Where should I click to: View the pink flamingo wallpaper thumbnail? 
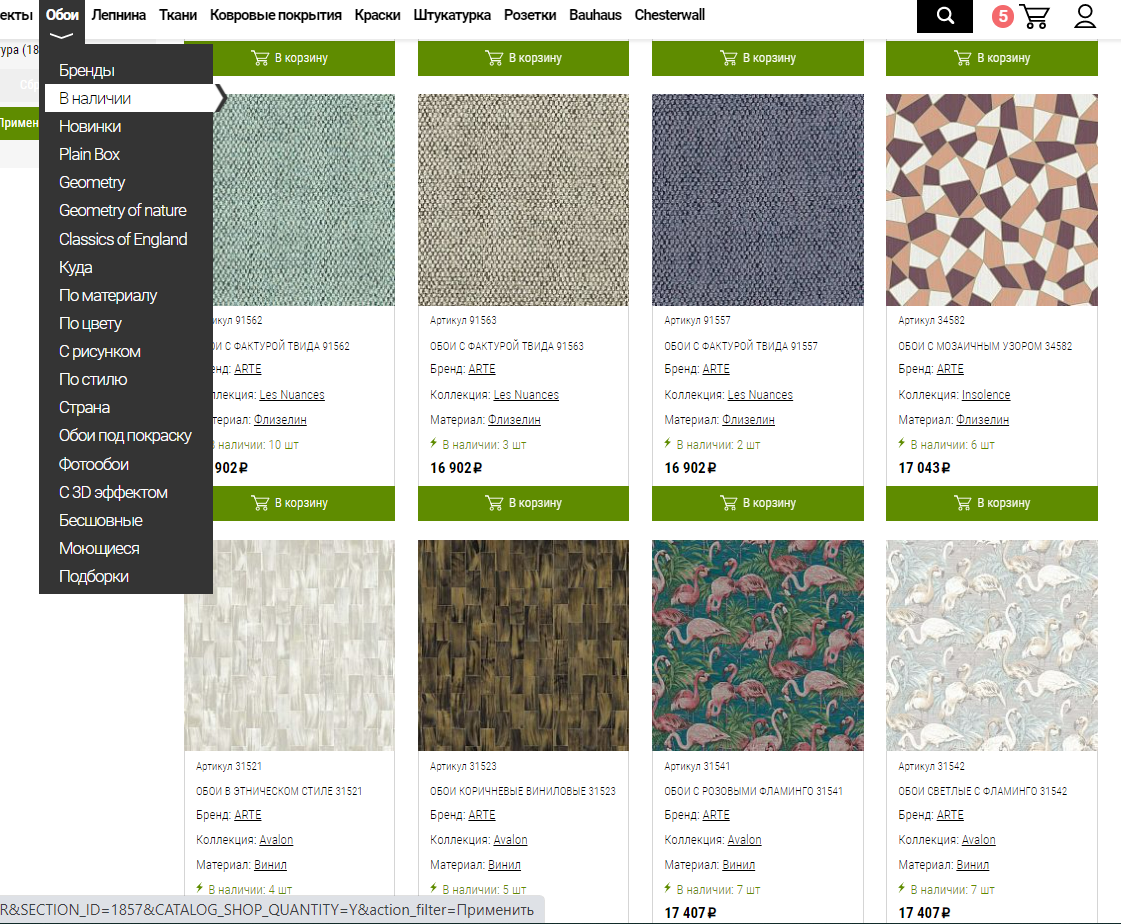[757, 645]
